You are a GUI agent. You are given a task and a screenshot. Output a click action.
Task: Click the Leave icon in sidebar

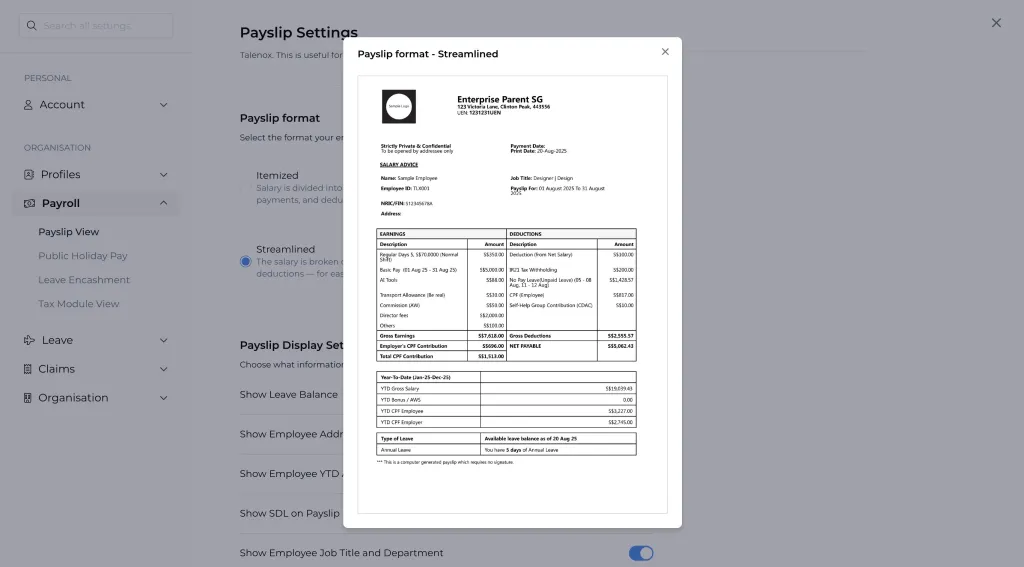pyautogui.click(x=30, y=341)
